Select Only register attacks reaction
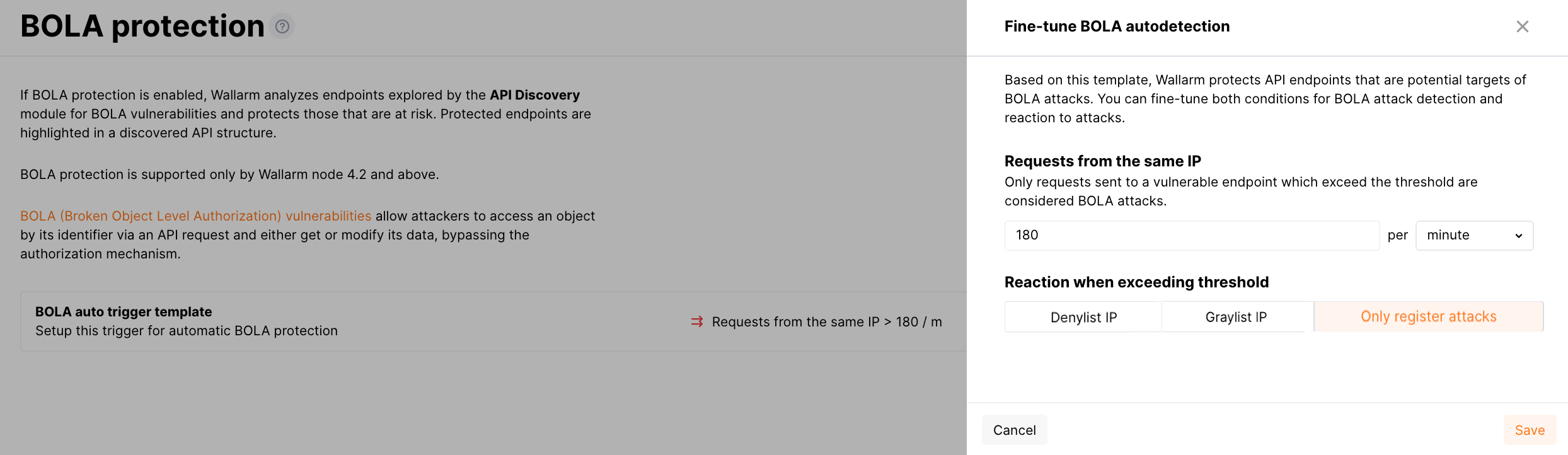1568x455 pixels. pyautogui.click(x=1428, y=317)
